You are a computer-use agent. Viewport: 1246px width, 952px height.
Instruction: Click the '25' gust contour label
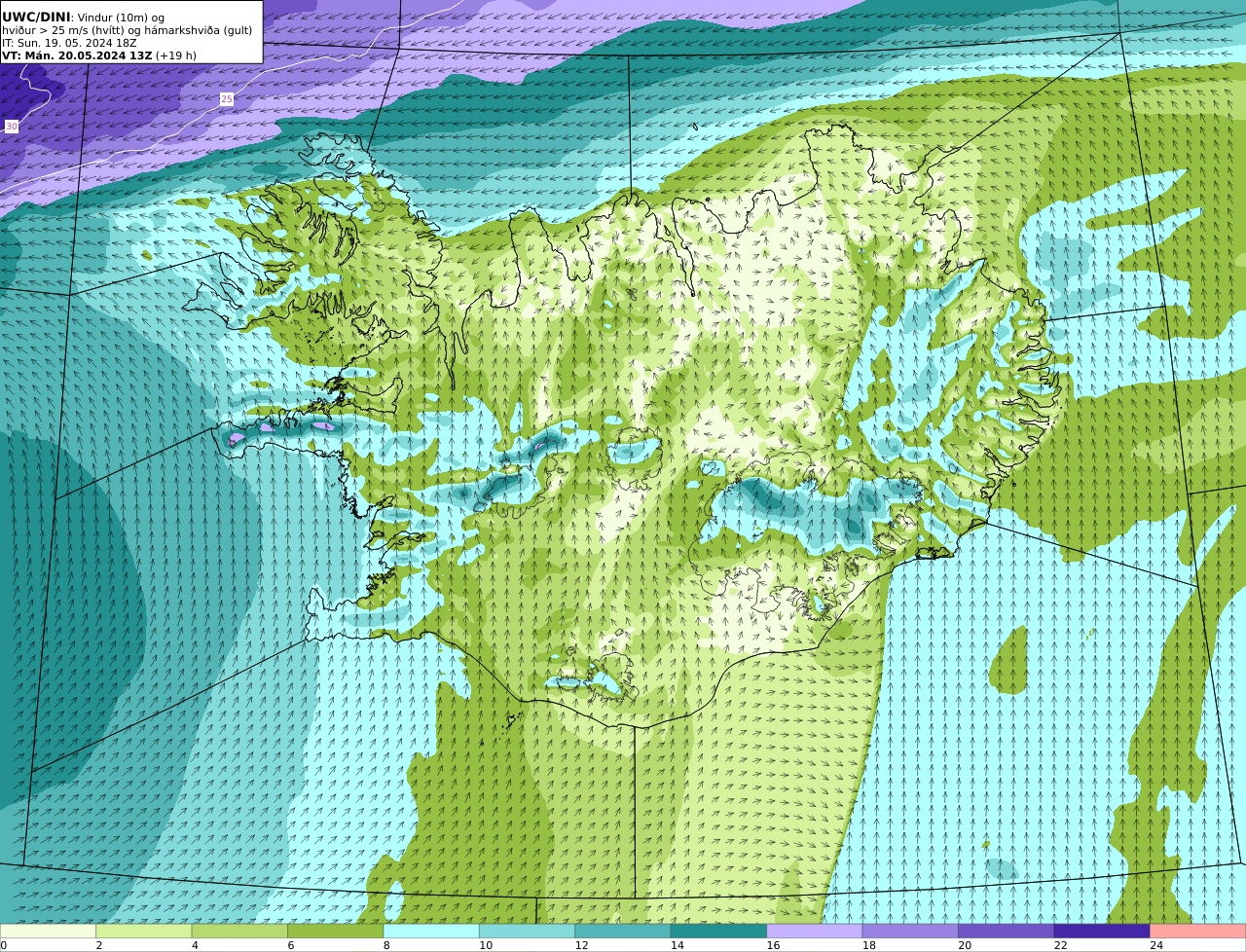tap(226, 99)
